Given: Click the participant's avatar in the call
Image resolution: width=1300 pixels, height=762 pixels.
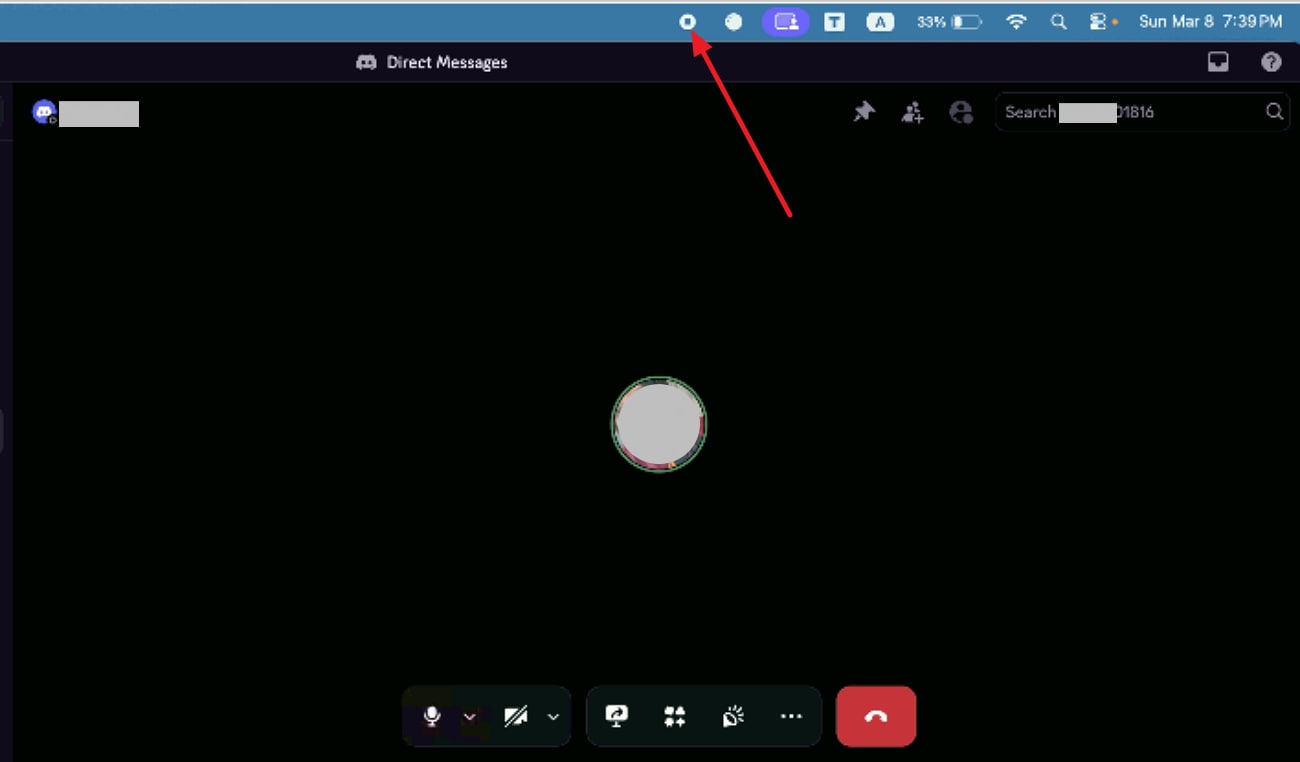Looking at the screenshot, I should (659, 424).
